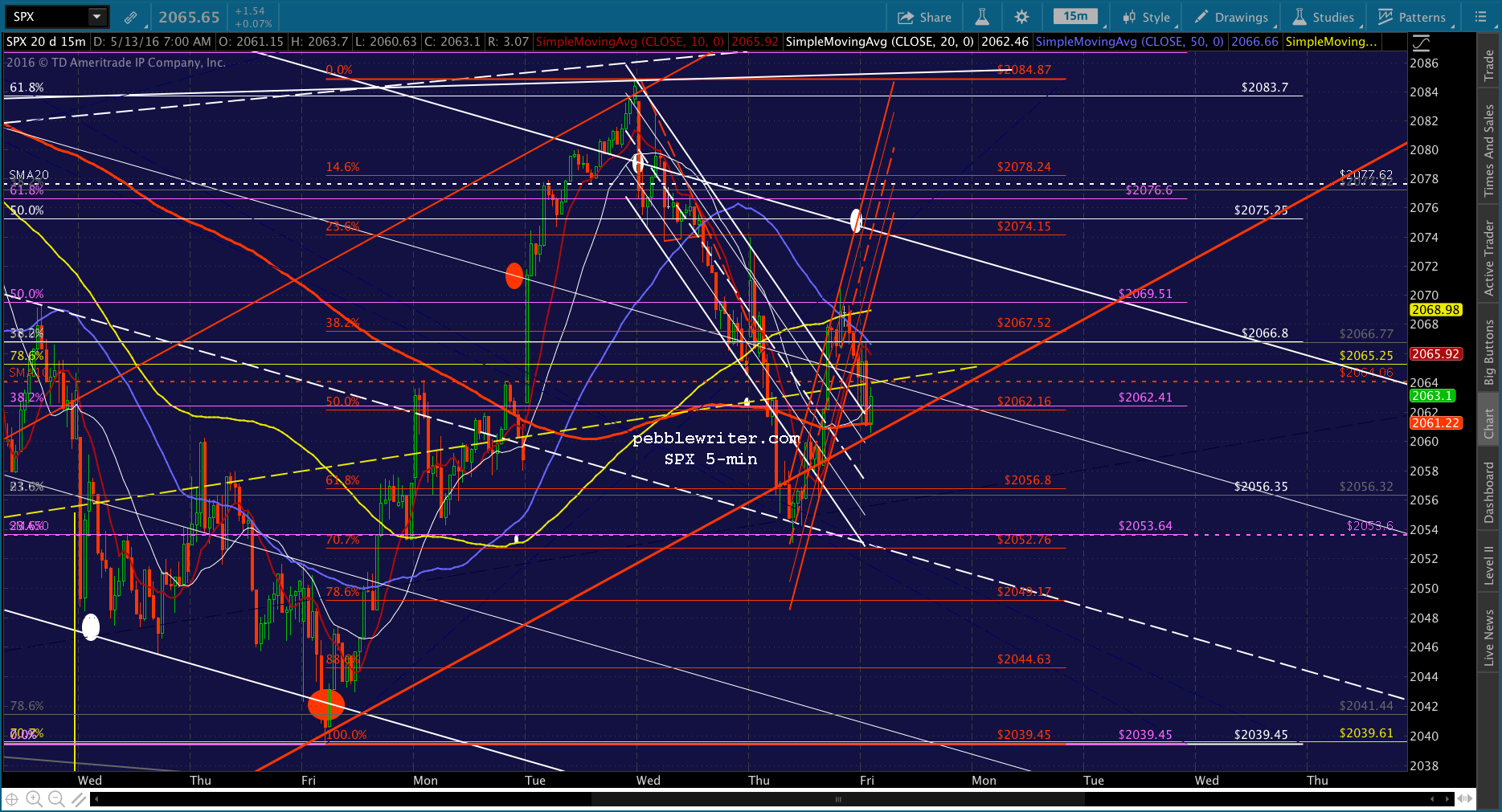Open the Patterns menu

pyautogui.click(x=1412, y=17)
